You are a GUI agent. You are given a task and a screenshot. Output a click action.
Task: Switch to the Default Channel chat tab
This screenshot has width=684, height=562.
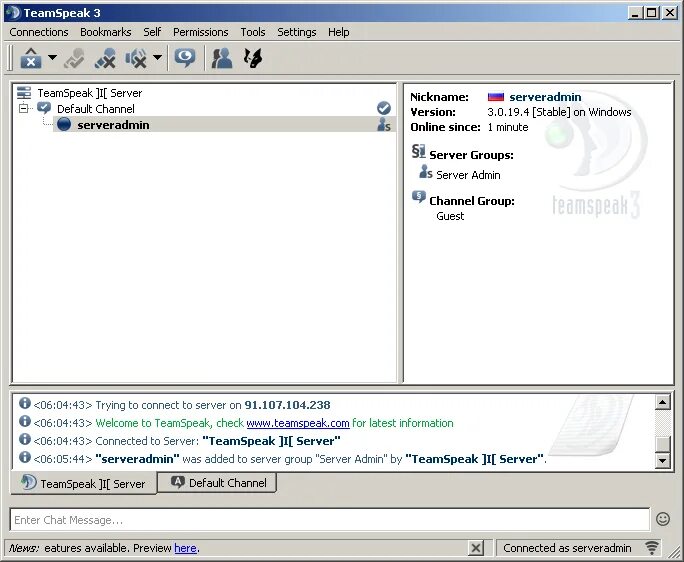(217, 483)
